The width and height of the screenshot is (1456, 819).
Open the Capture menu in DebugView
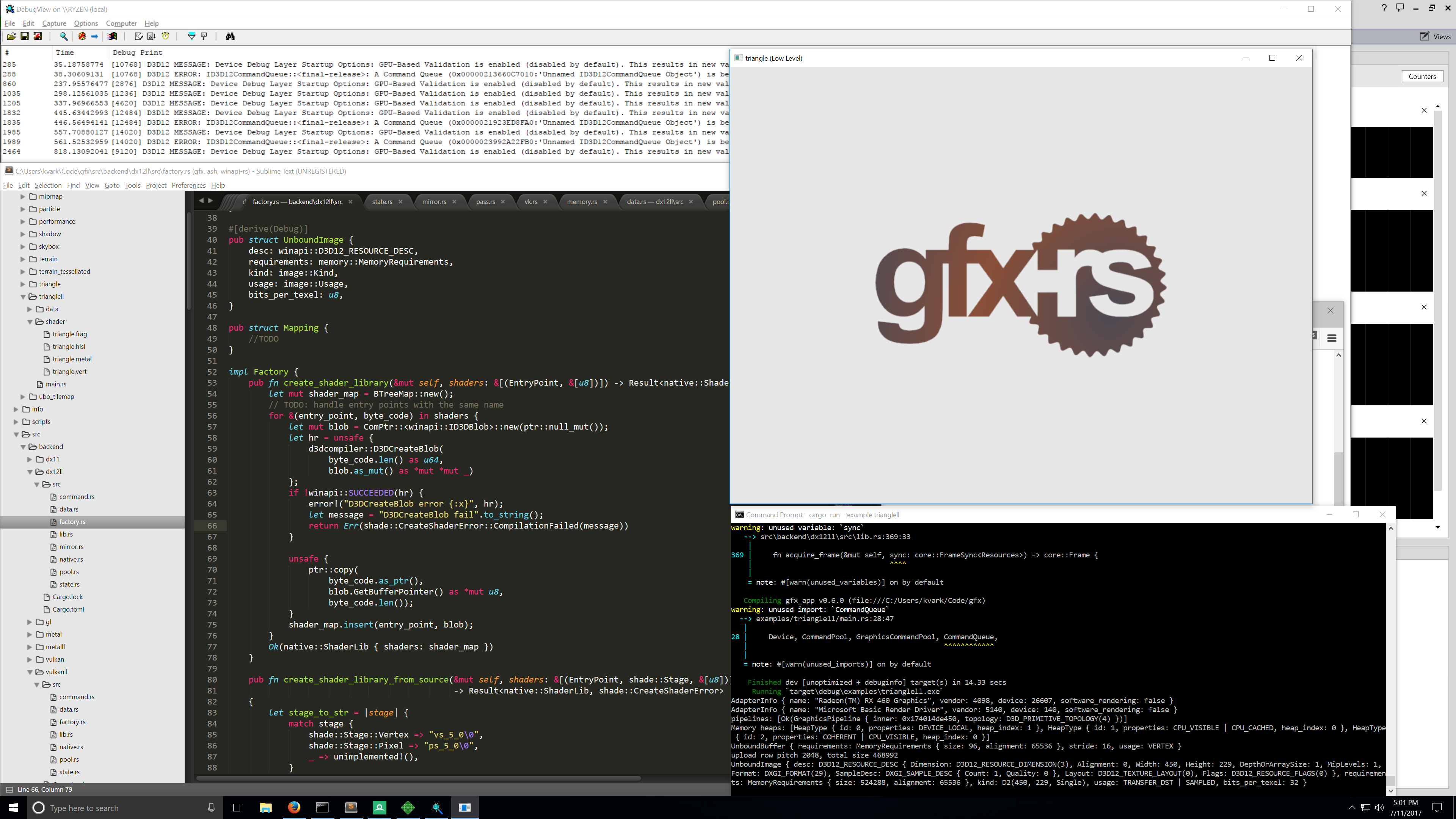point(54,23)
